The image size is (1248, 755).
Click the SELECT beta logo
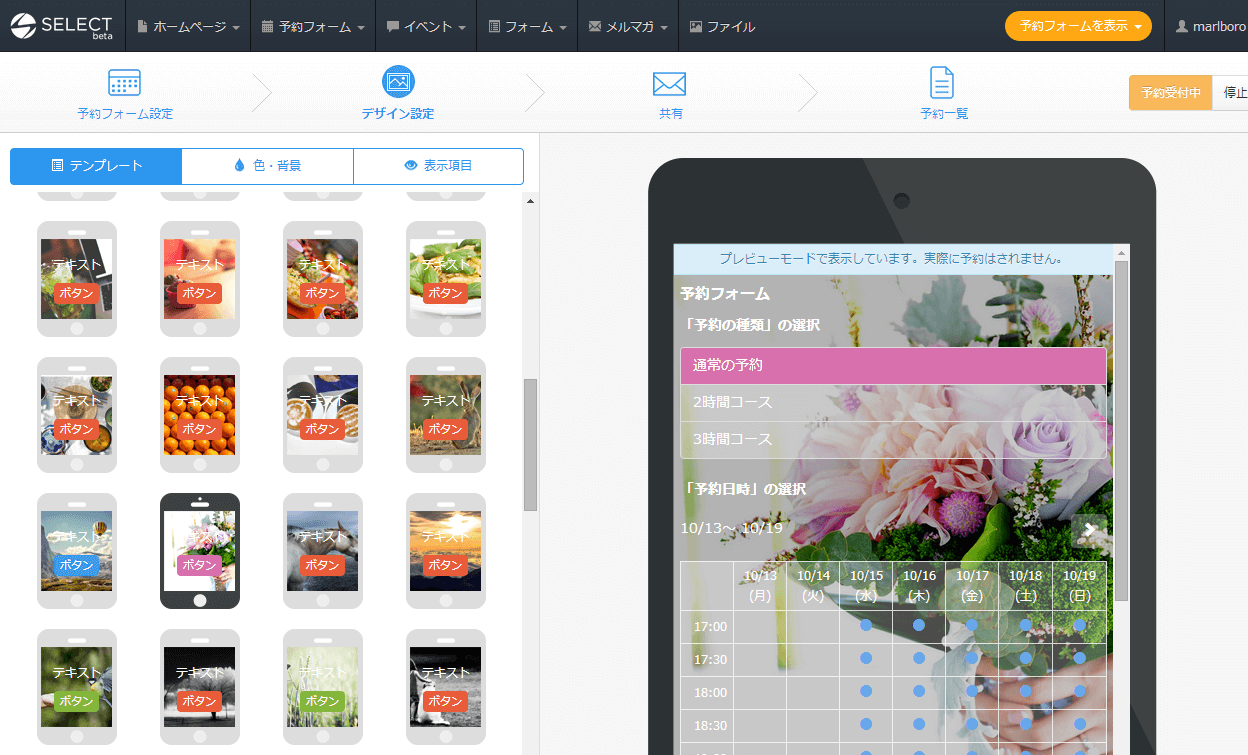tap(63, 26)
